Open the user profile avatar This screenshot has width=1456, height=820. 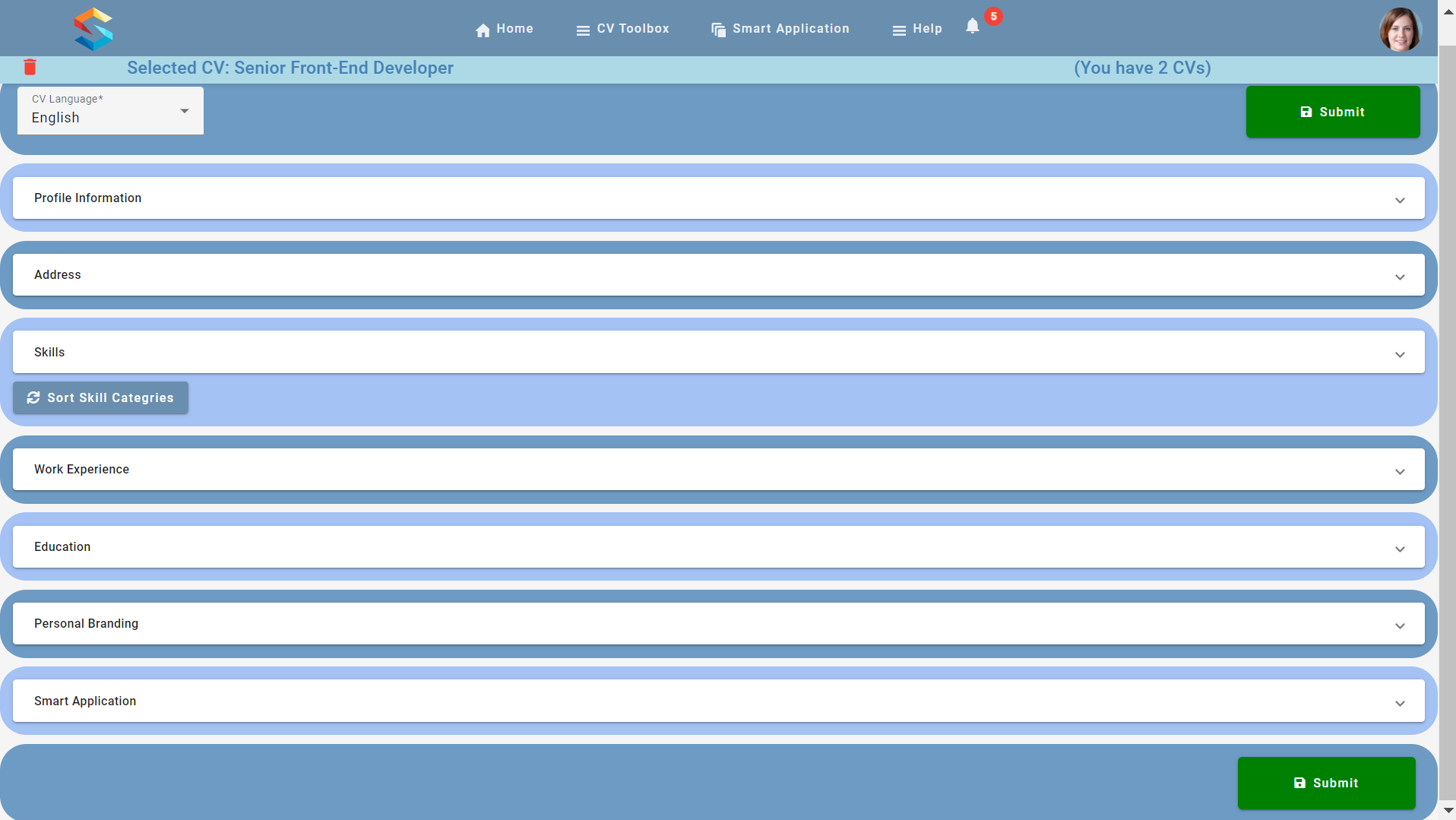pos(1401,29)
